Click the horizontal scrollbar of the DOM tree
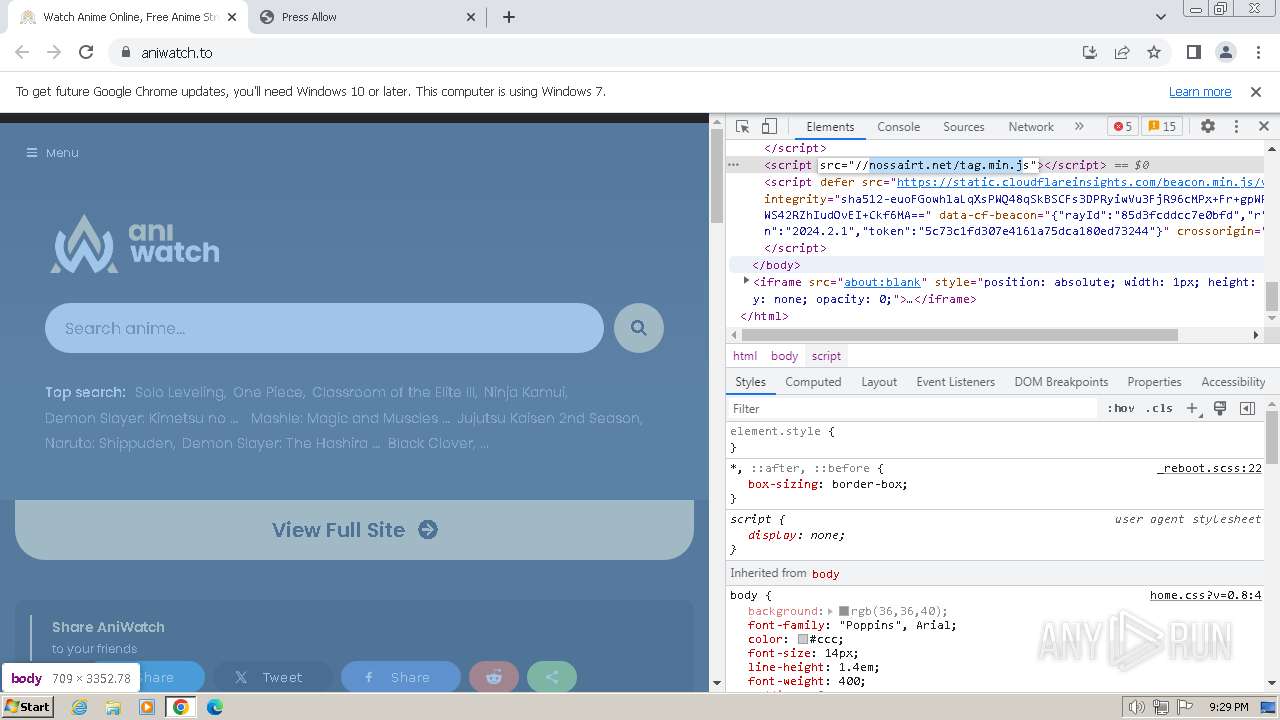This screenshot has width=1280, height=720. tap(959, 335)
